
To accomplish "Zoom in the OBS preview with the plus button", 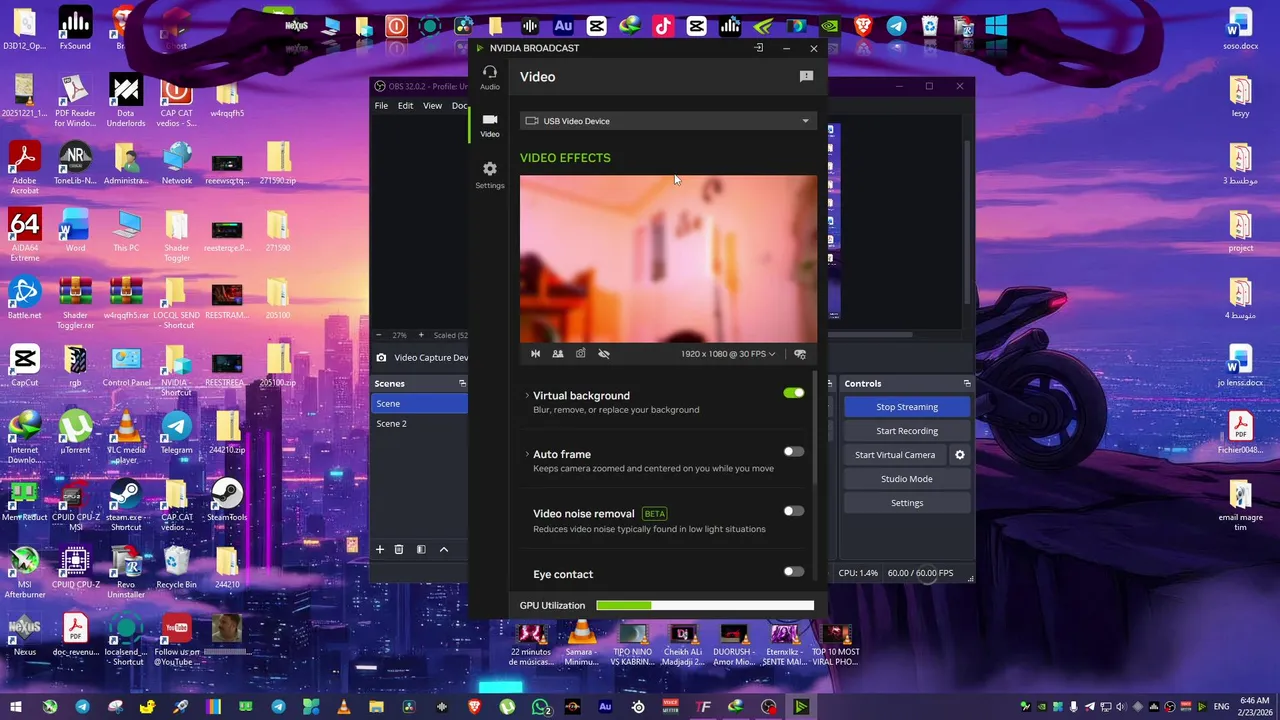I will [421, 335].
